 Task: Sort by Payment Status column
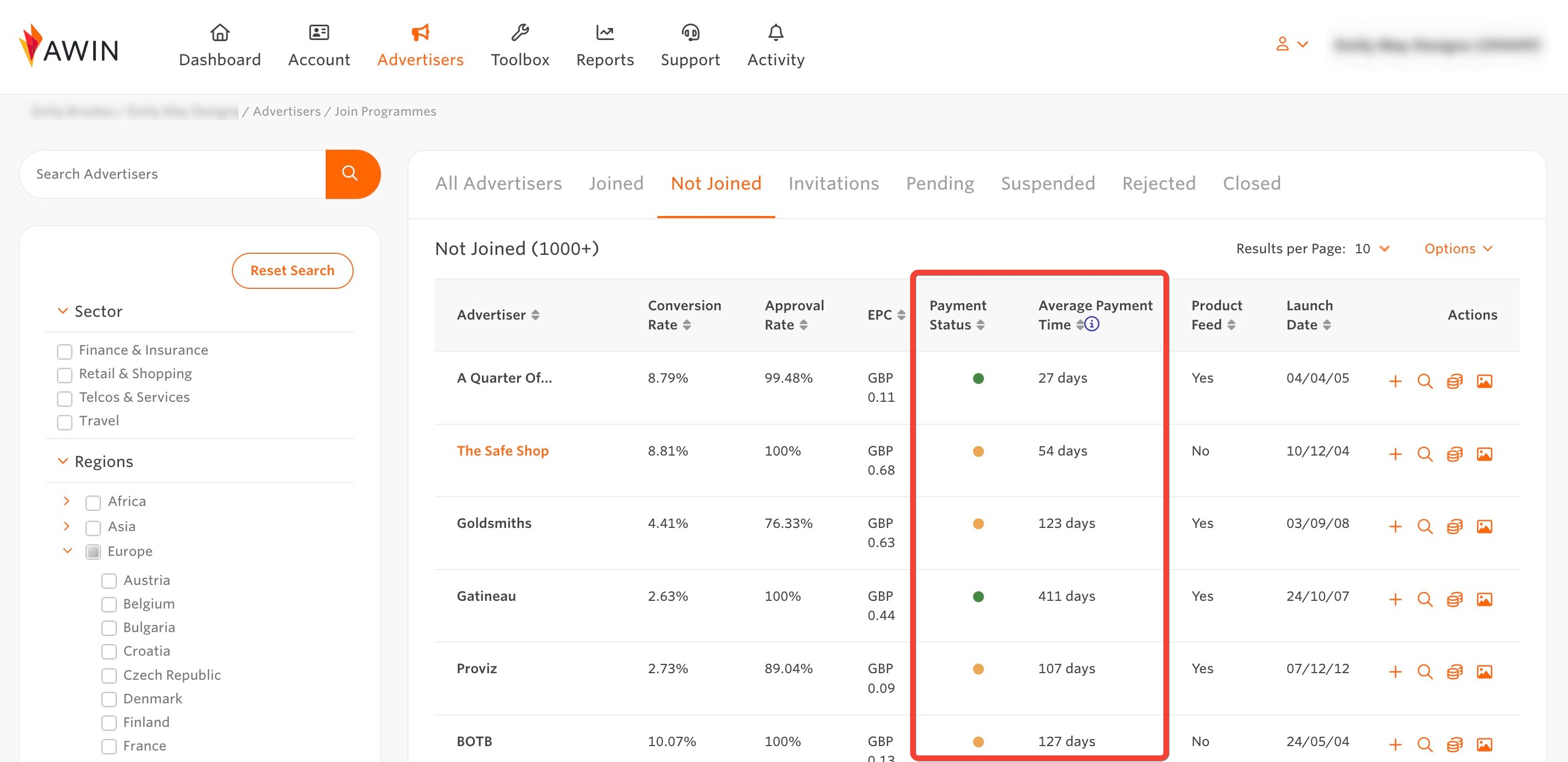pyautogui.click(x=980, y=325)
